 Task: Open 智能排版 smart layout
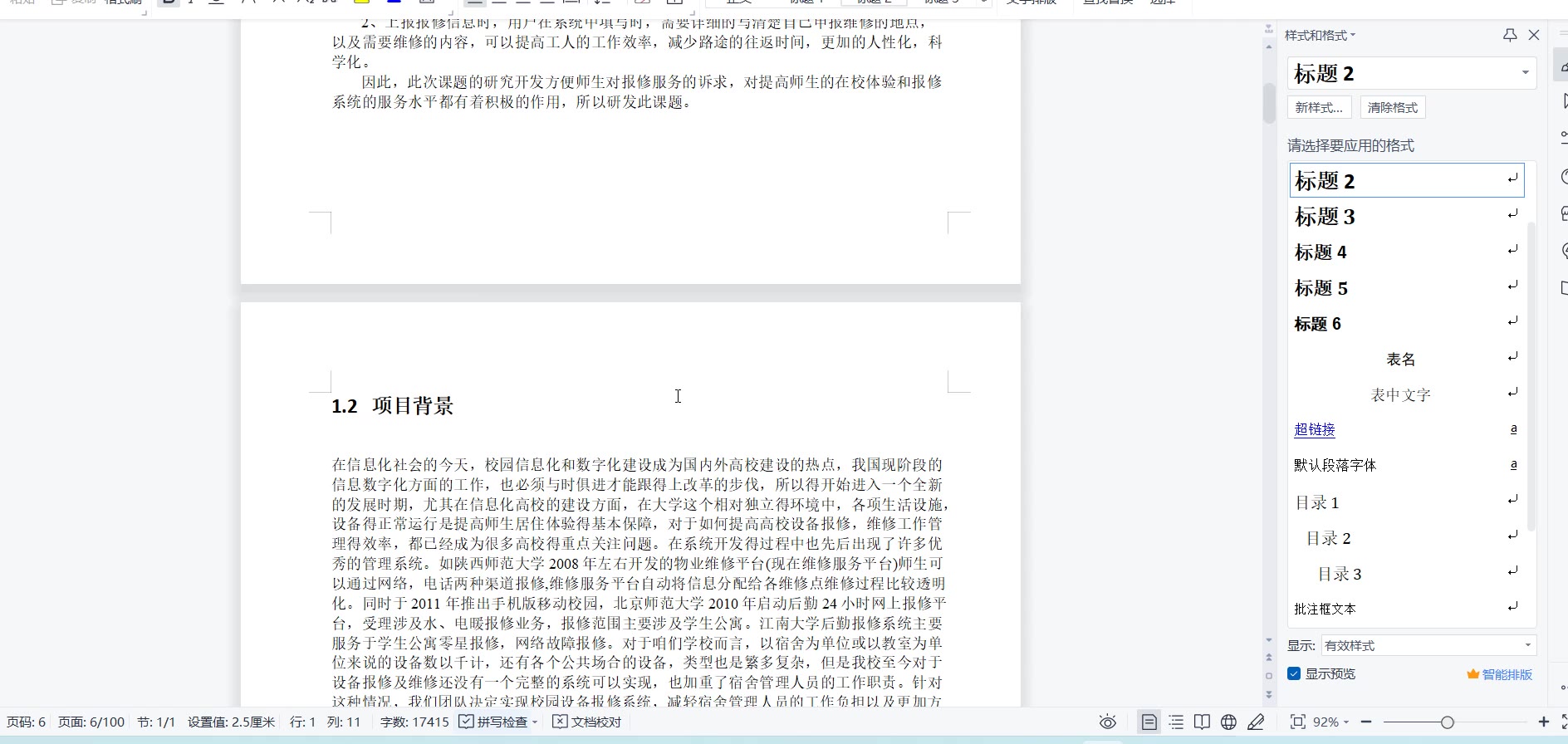tap(1500, 674)
